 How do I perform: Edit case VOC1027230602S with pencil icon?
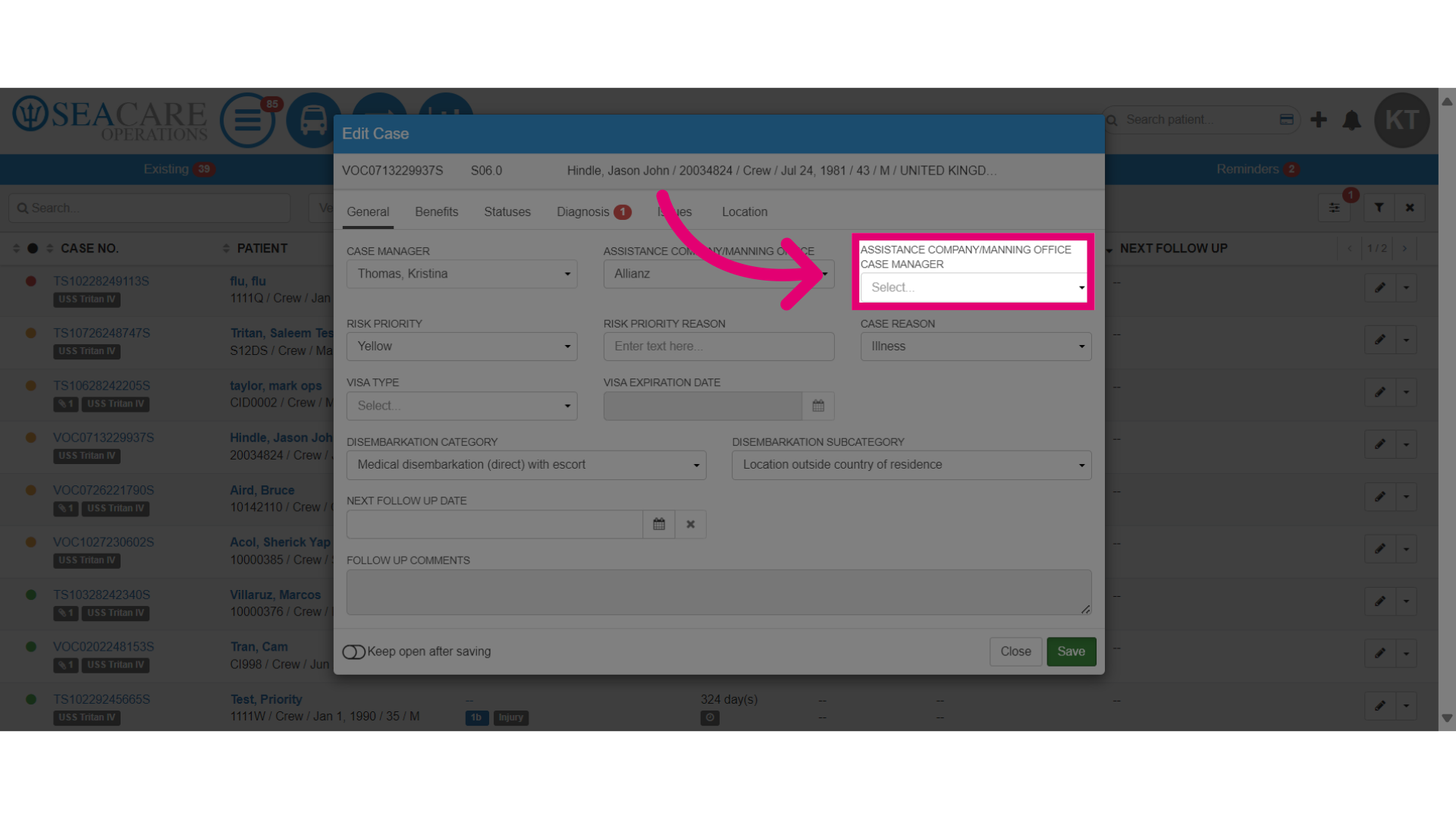coord(1380,549)
